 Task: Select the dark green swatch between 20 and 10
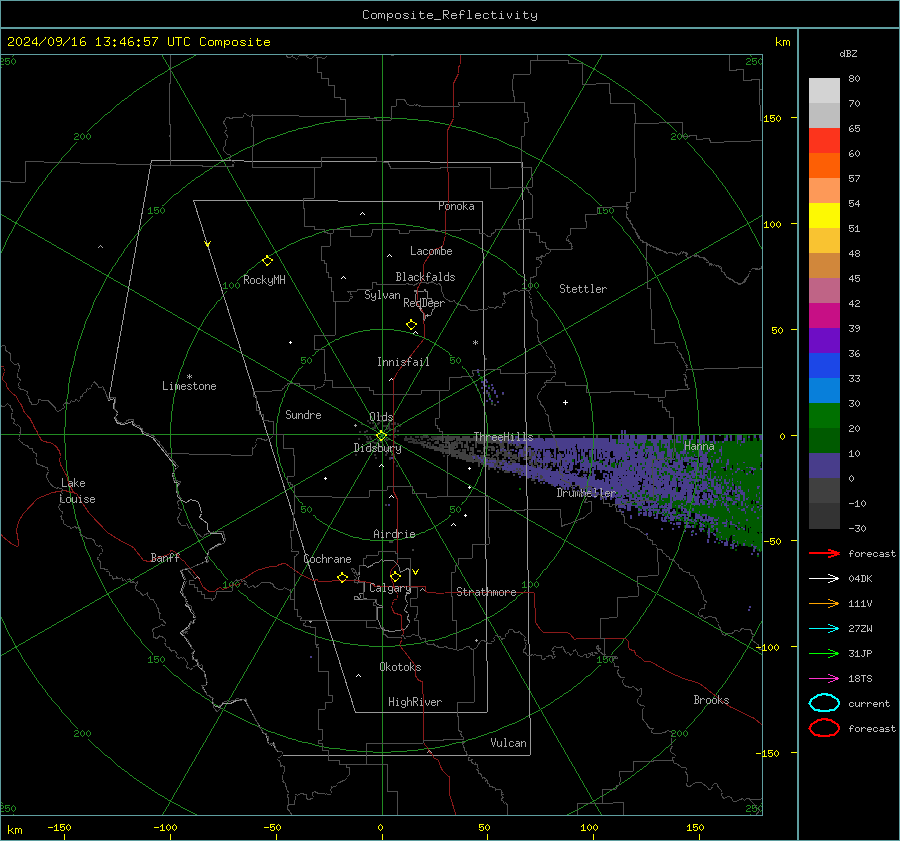(x=824, y=440)
